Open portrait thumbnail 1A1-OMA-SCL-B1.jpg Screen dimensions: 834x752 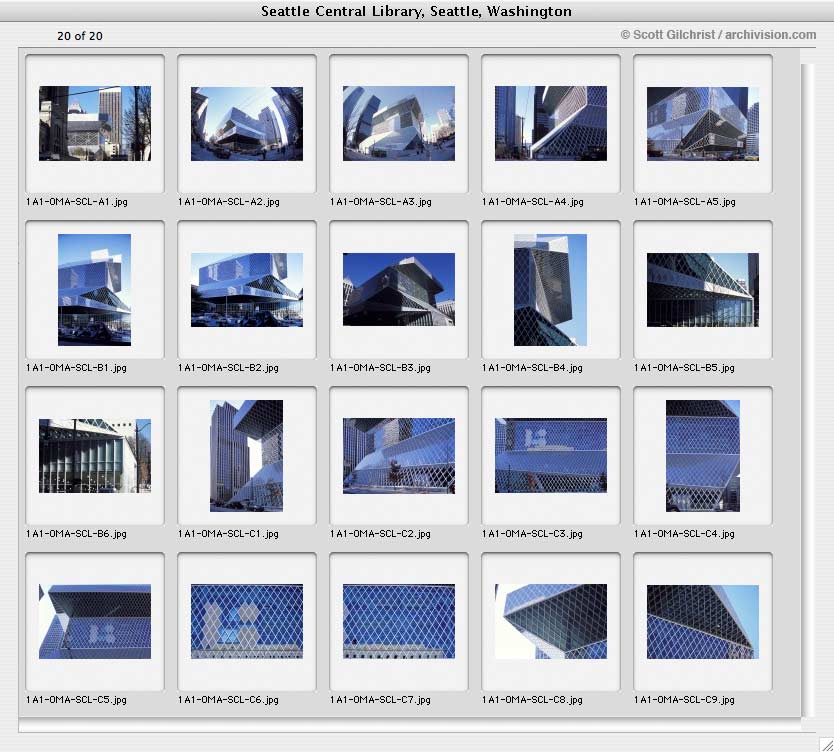[94, 290]
